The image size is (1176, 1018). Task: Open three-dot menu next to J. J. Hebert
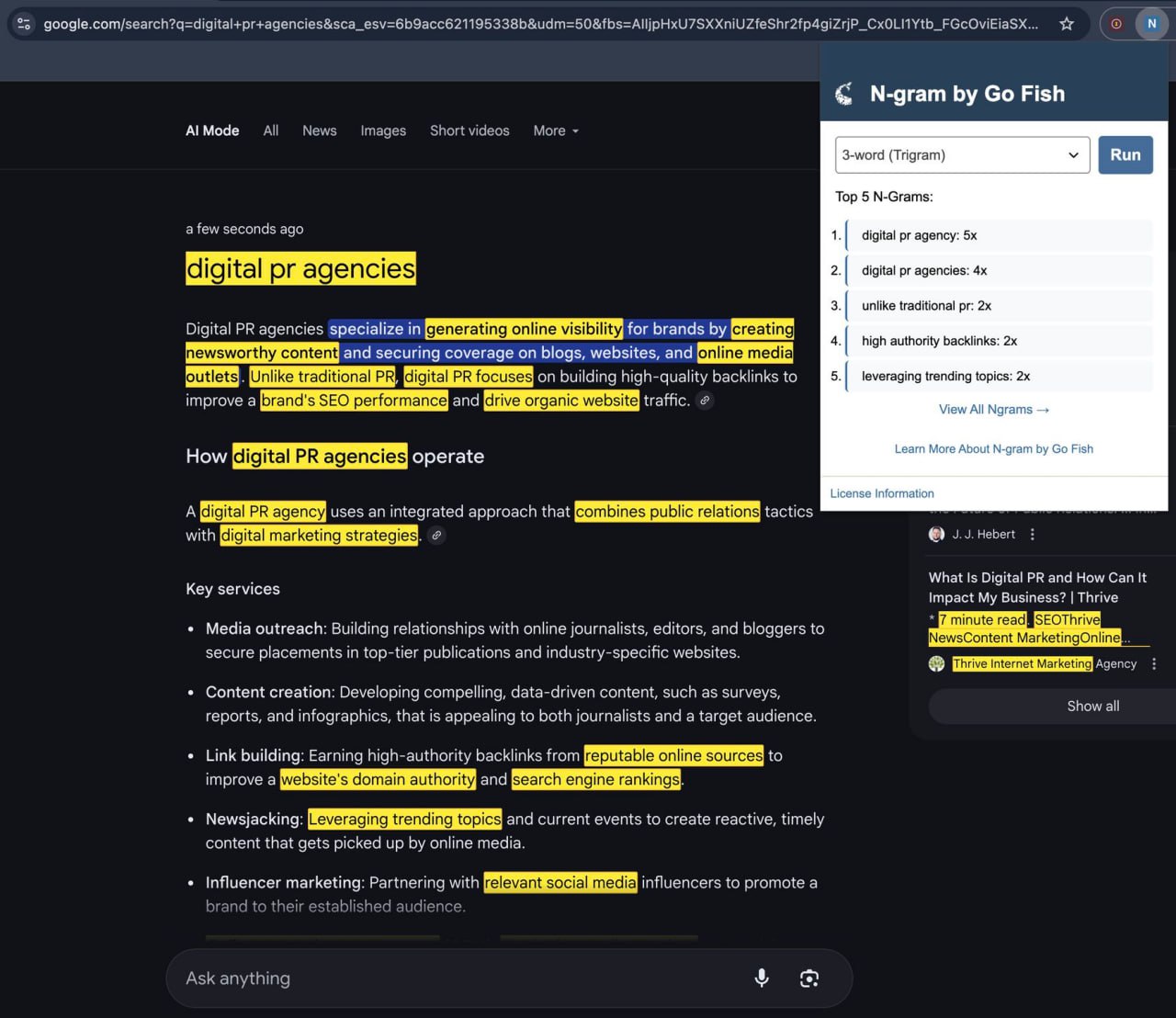click(x=1033, y=535)
